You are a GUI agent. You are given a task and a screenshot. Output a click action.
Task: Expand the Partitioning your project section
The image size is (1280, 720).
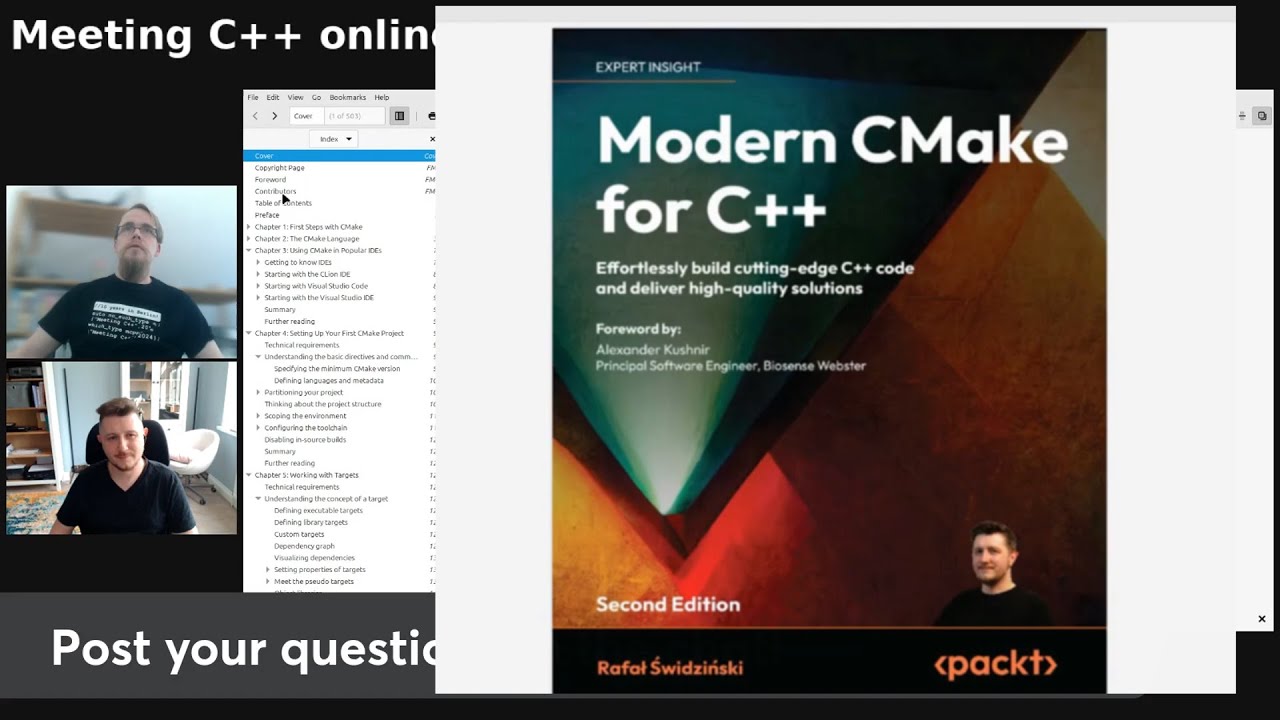click(258, 392)
